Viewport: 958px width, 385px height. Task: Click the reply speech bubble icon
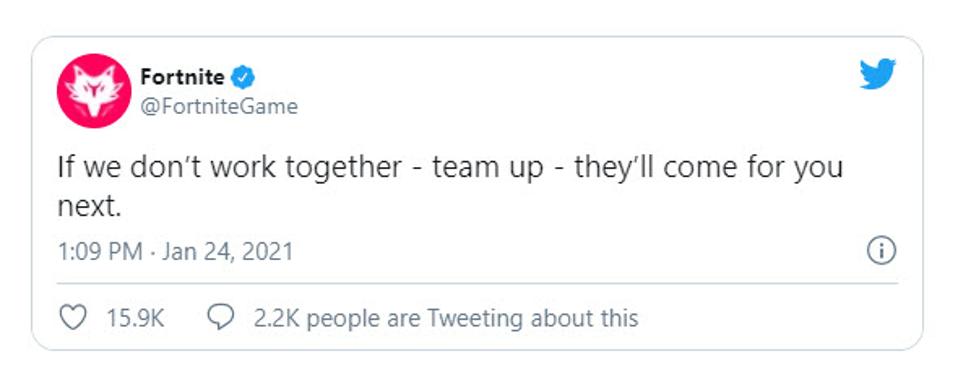pos(221,318)
